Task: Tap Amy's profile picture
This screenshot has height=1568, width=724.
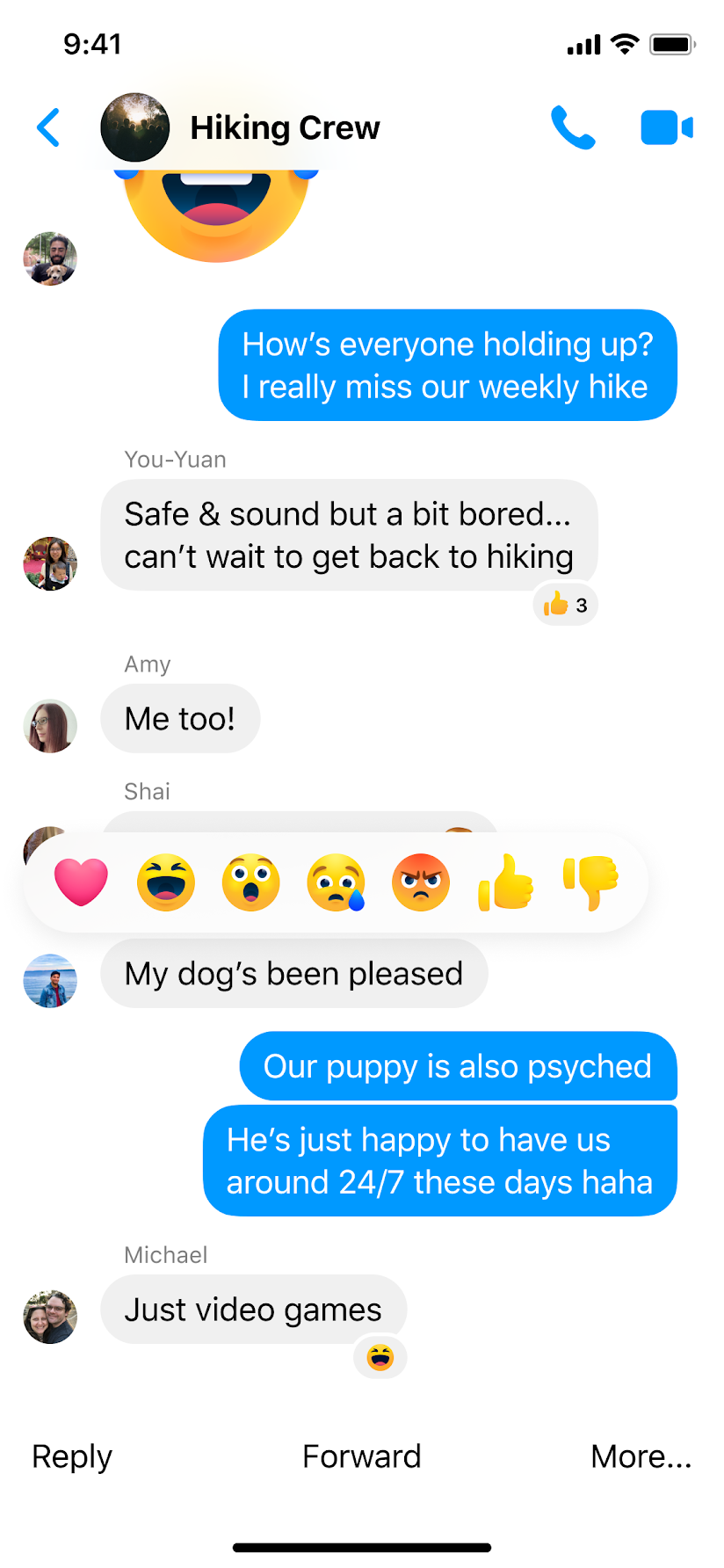Action: (x=50, y=726)
